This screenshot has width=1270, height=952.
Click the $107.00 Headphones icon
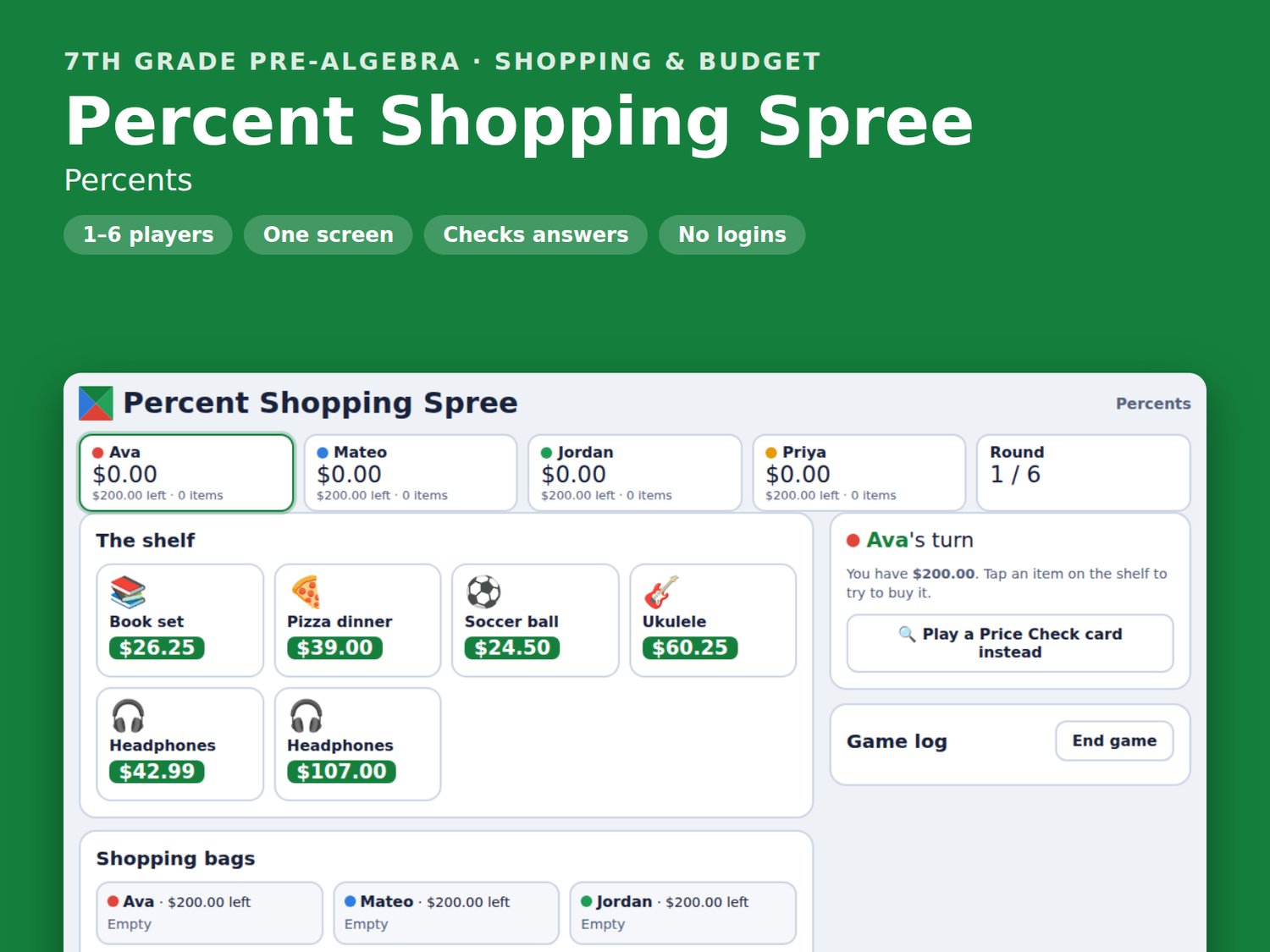[x=306, y=716]
